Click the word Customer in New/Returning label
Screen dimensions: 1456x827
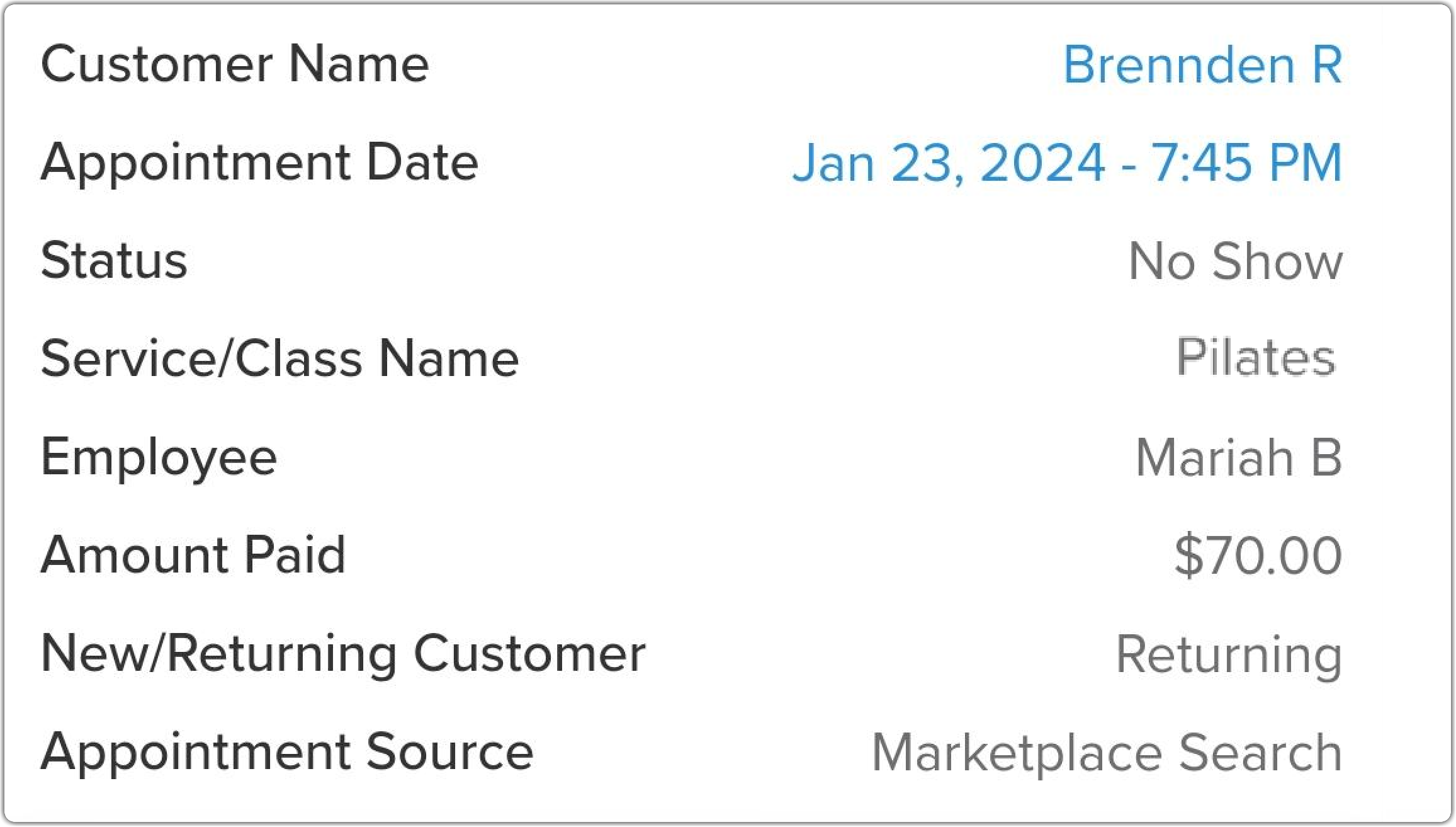529,654
